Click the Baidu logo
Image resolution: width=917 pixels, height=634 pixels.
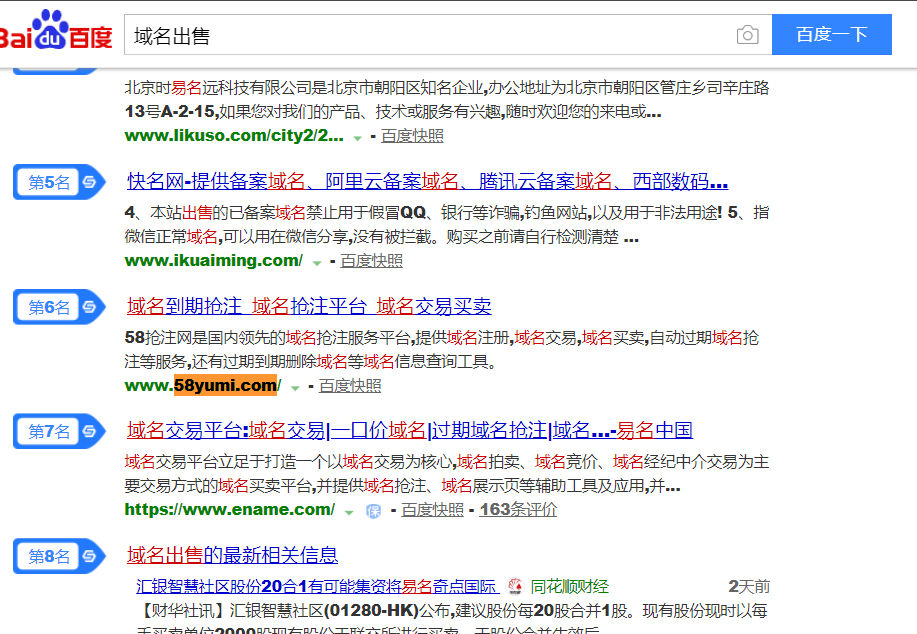click(x=56, y=30)
